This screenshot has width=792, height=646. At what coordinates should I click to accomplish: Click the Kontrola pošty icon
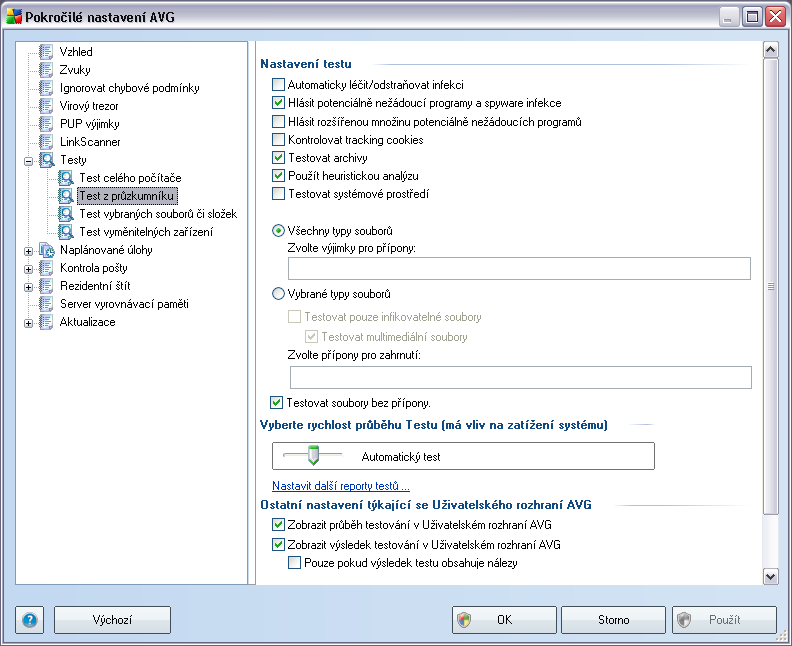point(46,268)
